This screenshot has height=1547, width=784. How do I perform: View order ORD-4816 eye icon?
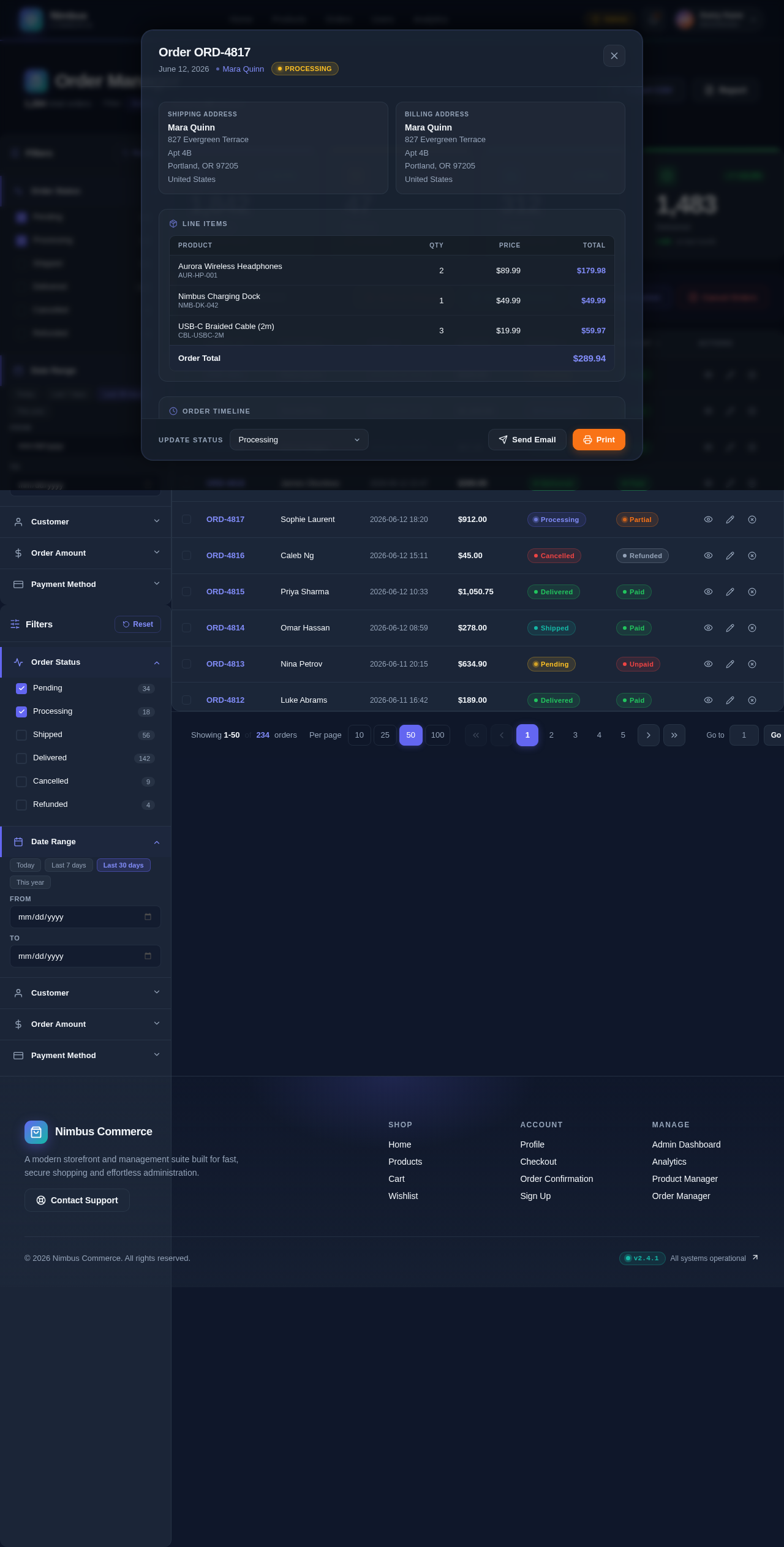pyautogui.click(x=708, y=556)
